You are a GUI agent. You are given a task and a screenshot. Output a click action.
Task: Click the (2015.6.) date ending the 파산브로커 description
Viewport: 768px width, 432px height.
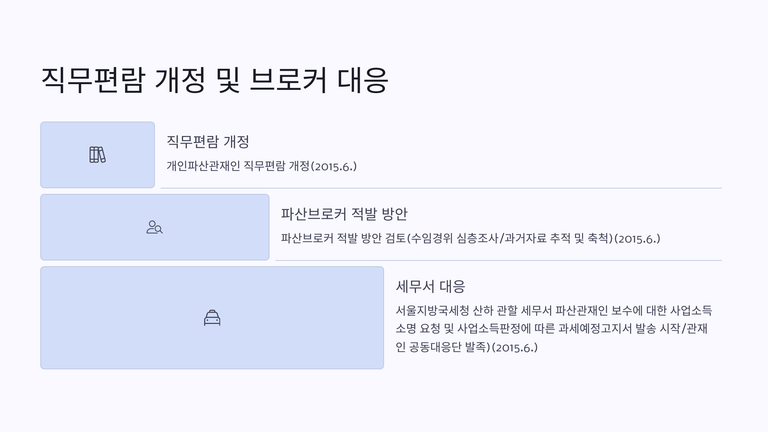(636, 238)
